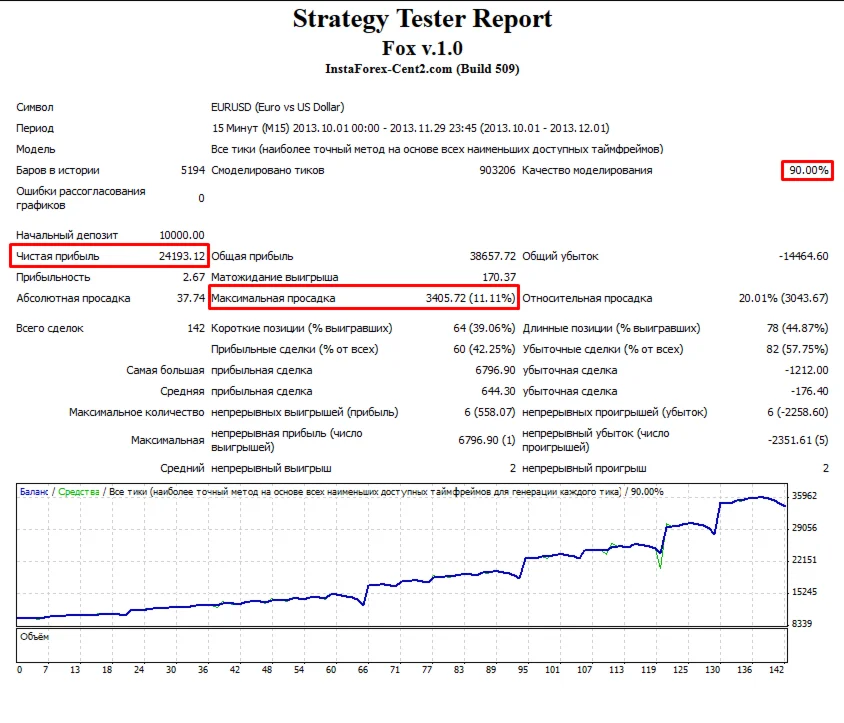Click the maximal consecutive profit 6796.90 (1) value
844x723 pixels.
[x=487, y=440]
